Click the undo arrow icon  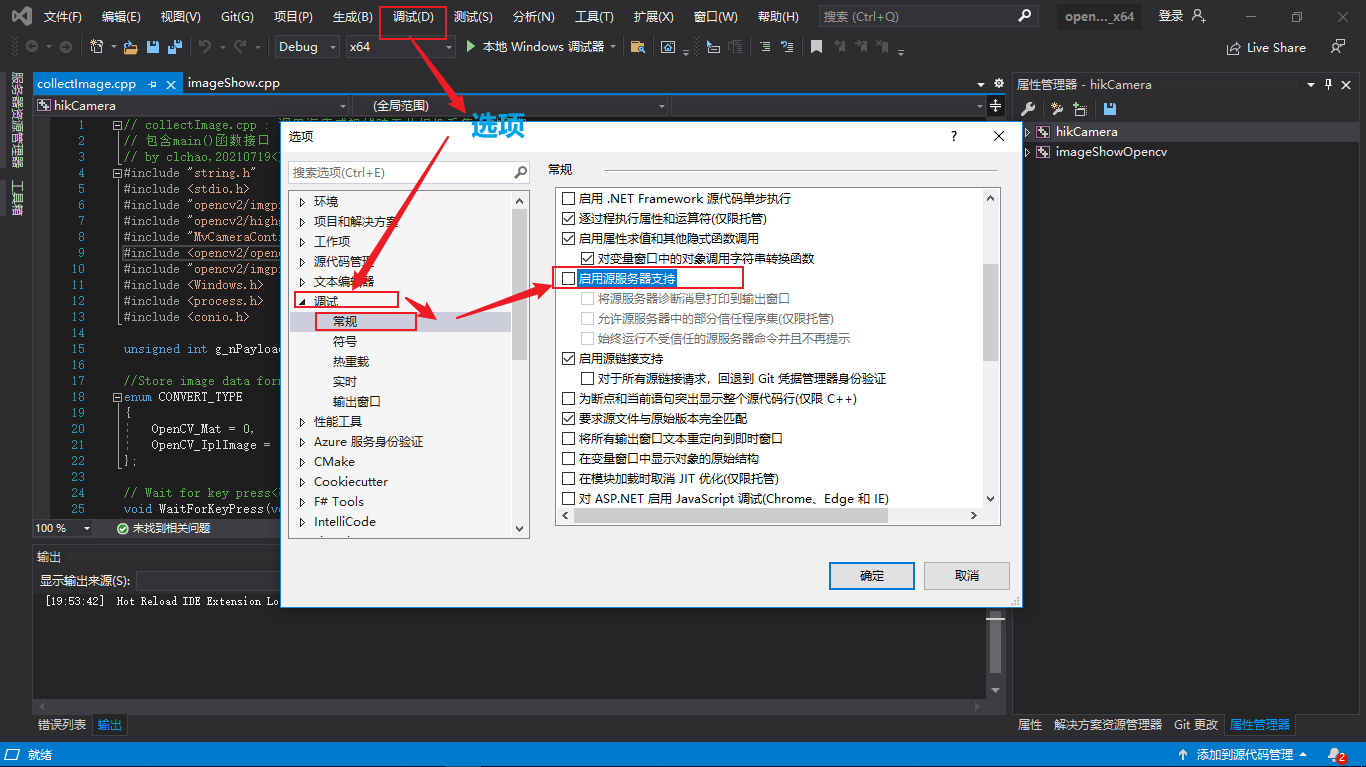point(205,47)
